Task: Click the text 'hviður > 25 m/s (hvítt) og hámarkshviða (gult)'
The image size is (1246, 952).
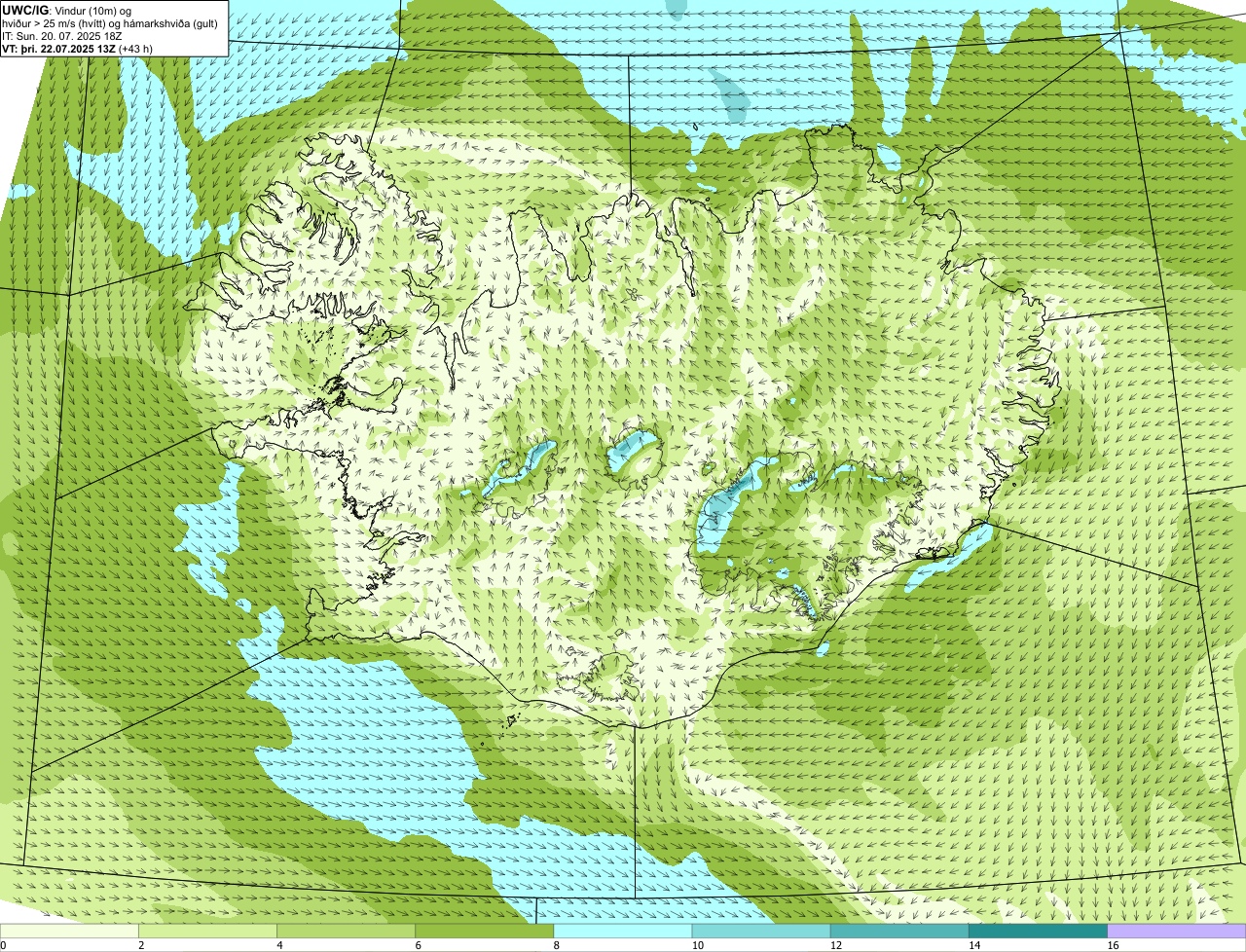Action: point(110,22)
